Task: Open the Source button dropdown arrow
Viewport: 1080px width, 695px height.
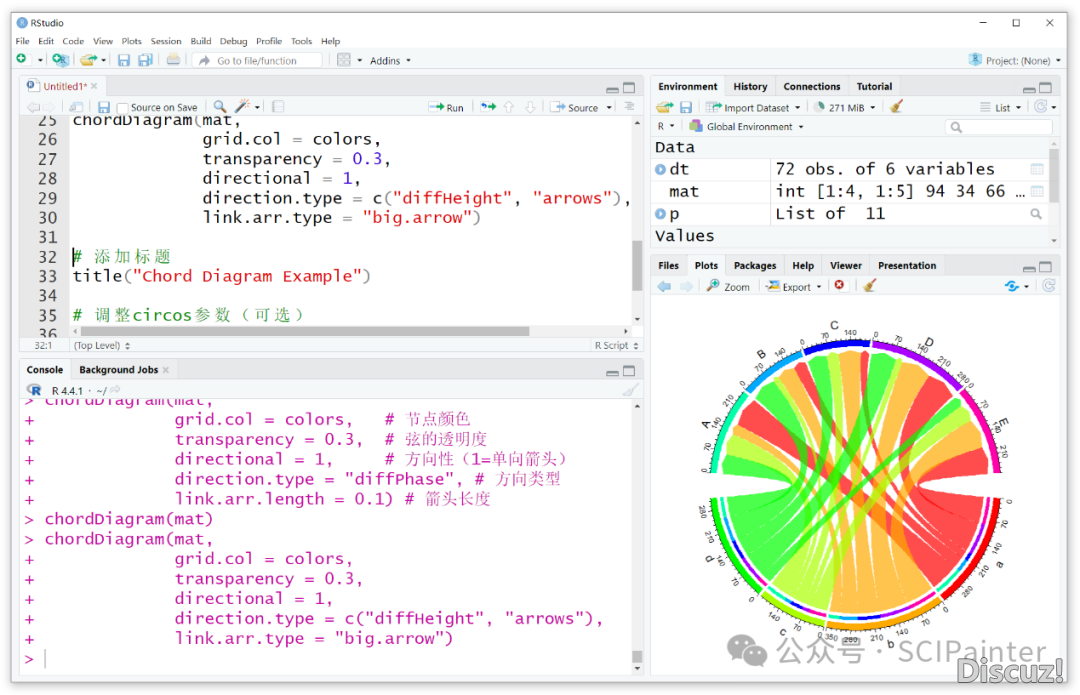Action: point(609,107)
